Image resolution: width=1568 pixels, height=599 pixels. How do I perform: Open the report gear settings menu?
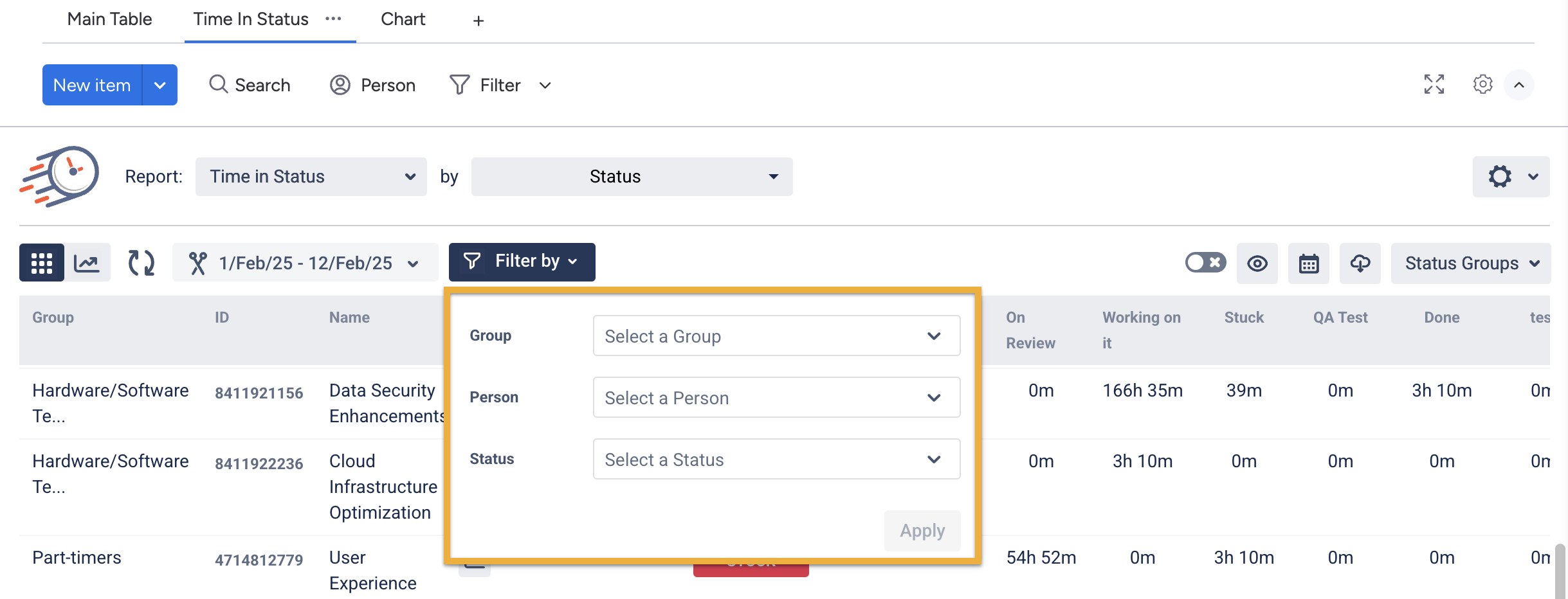coord(1511,177)
